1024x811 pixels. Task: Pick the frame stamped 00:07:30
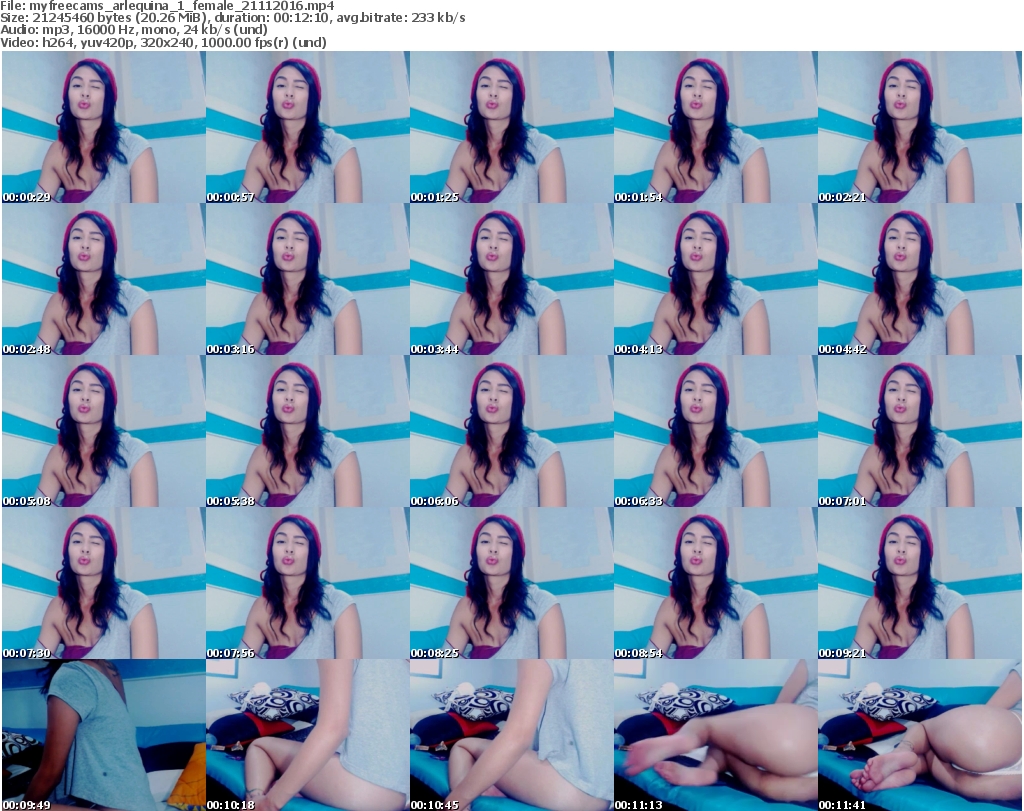click(104, 583)
